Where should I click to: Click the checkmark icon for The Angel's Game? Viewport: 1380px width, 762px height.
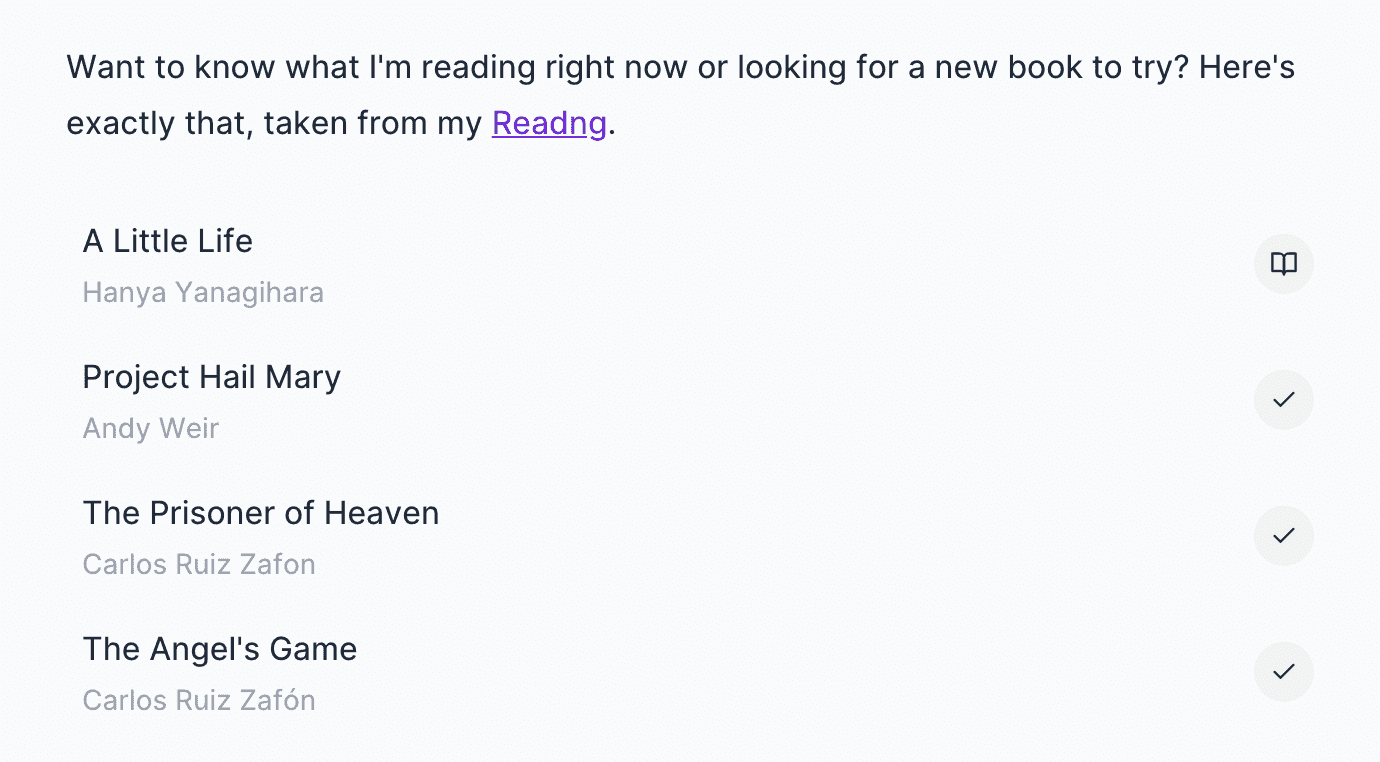click(x=1283, y=672)
